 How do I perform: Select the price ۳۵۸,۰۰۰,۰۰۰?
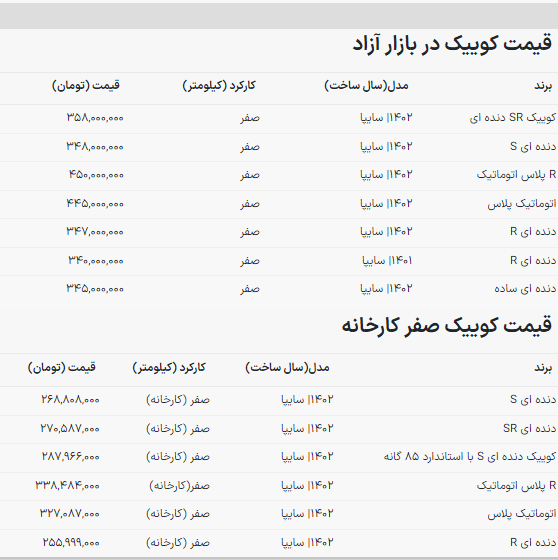(x=95, y=118)
